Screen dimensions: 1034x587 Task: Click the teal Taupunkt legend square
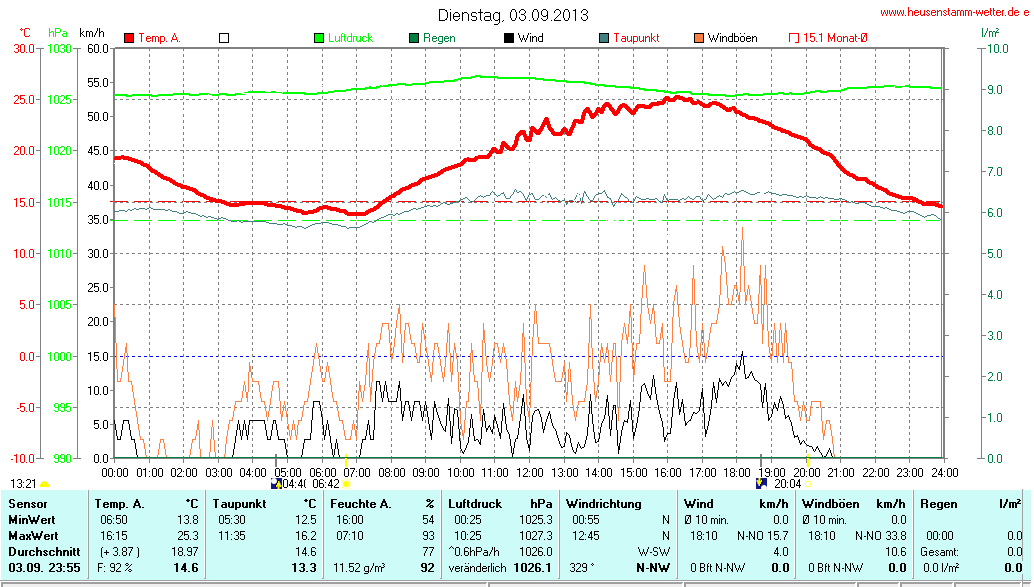pos(603,38)
